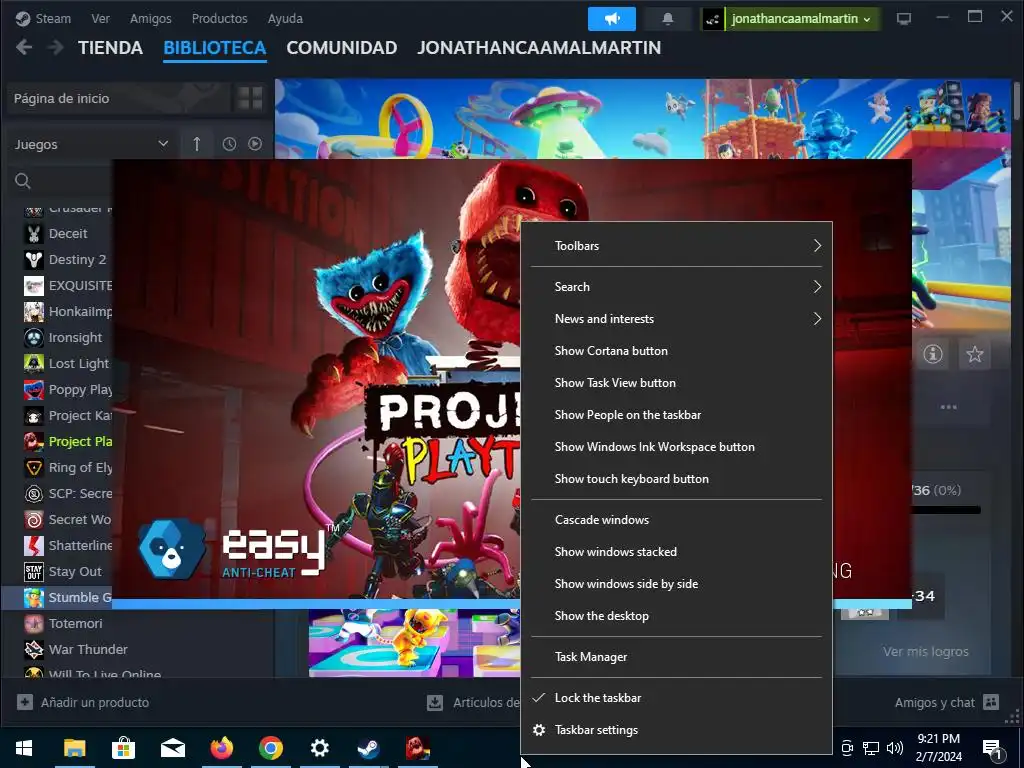Go to the COMUNIDAD tab

pos(342,48)
